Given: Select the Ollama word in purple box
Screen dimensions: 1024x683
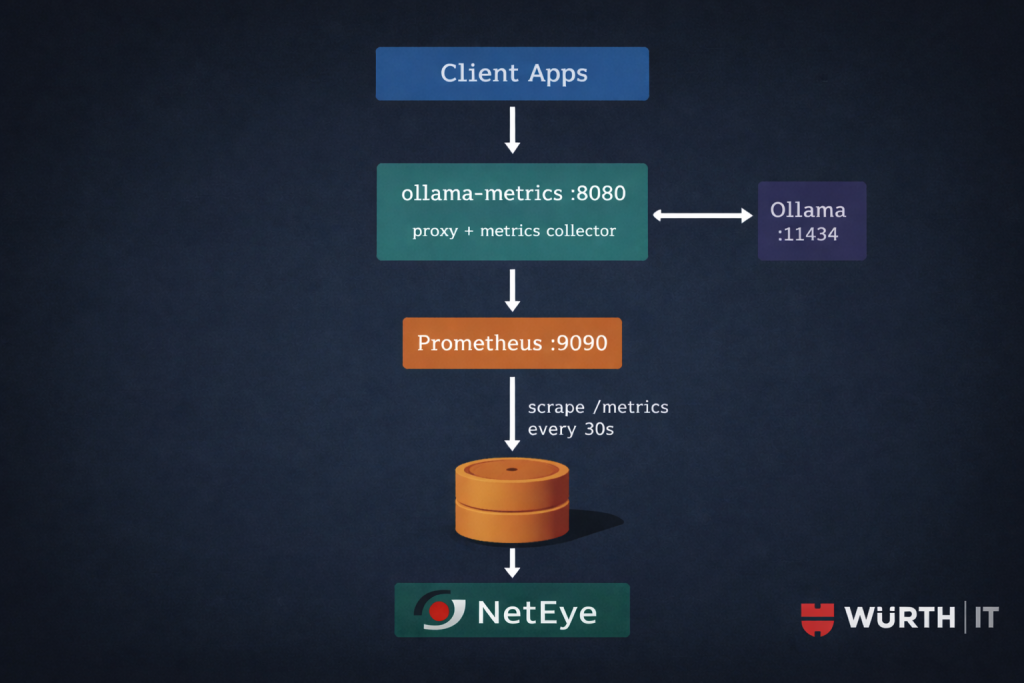Looking at the screenshot, I should [808, 210].
